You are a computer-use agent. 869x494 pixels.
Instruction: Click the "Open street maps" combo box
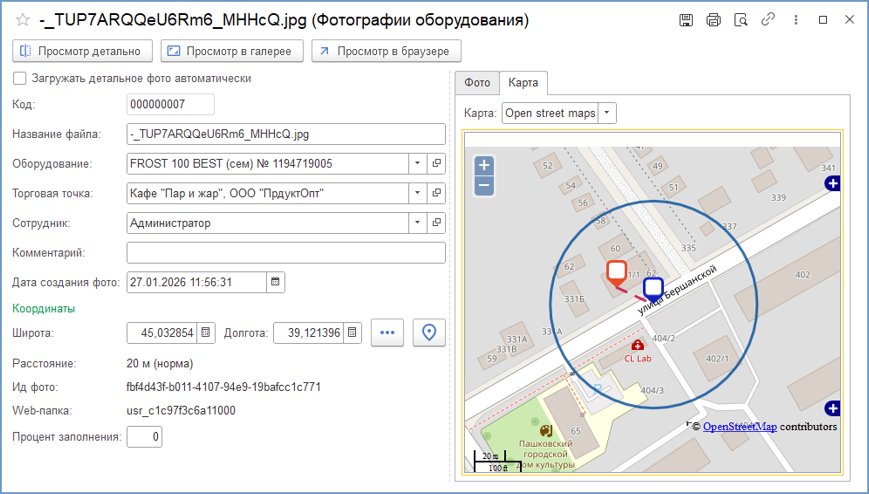click(550, 113)
